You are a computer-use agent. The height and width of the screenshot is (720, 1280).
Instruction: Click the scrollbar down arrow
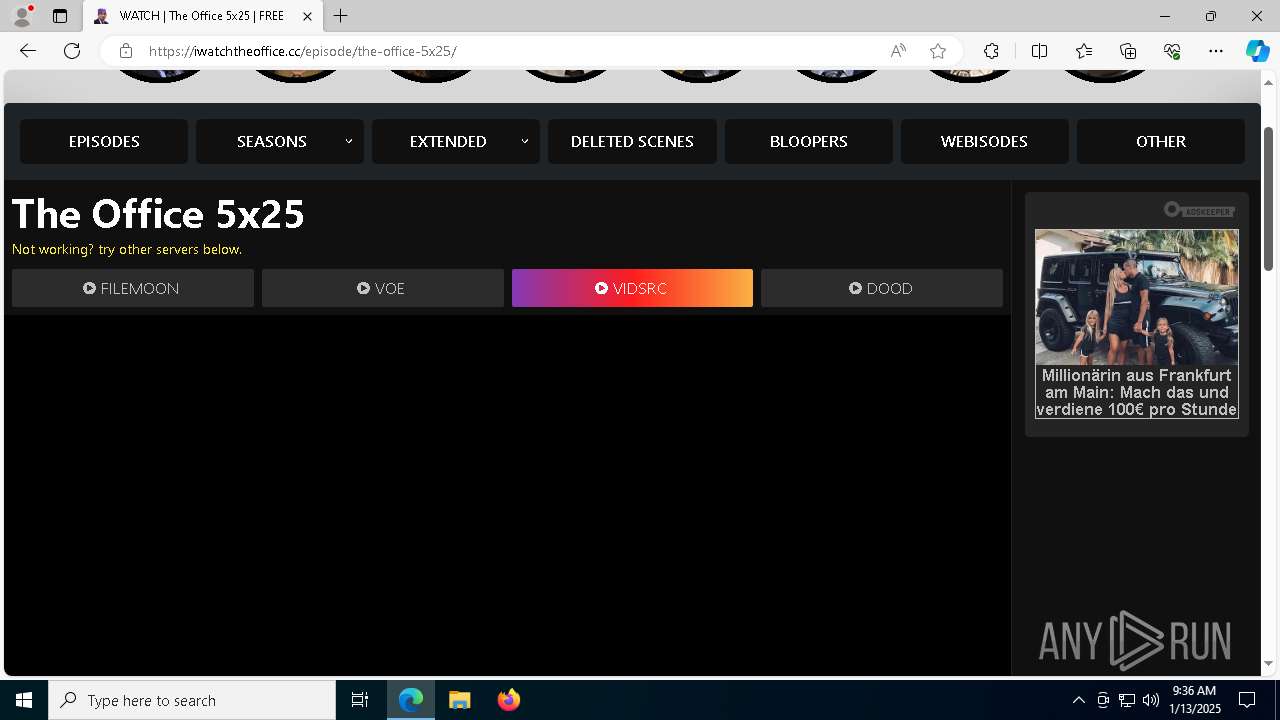(x=1269, y=663)
